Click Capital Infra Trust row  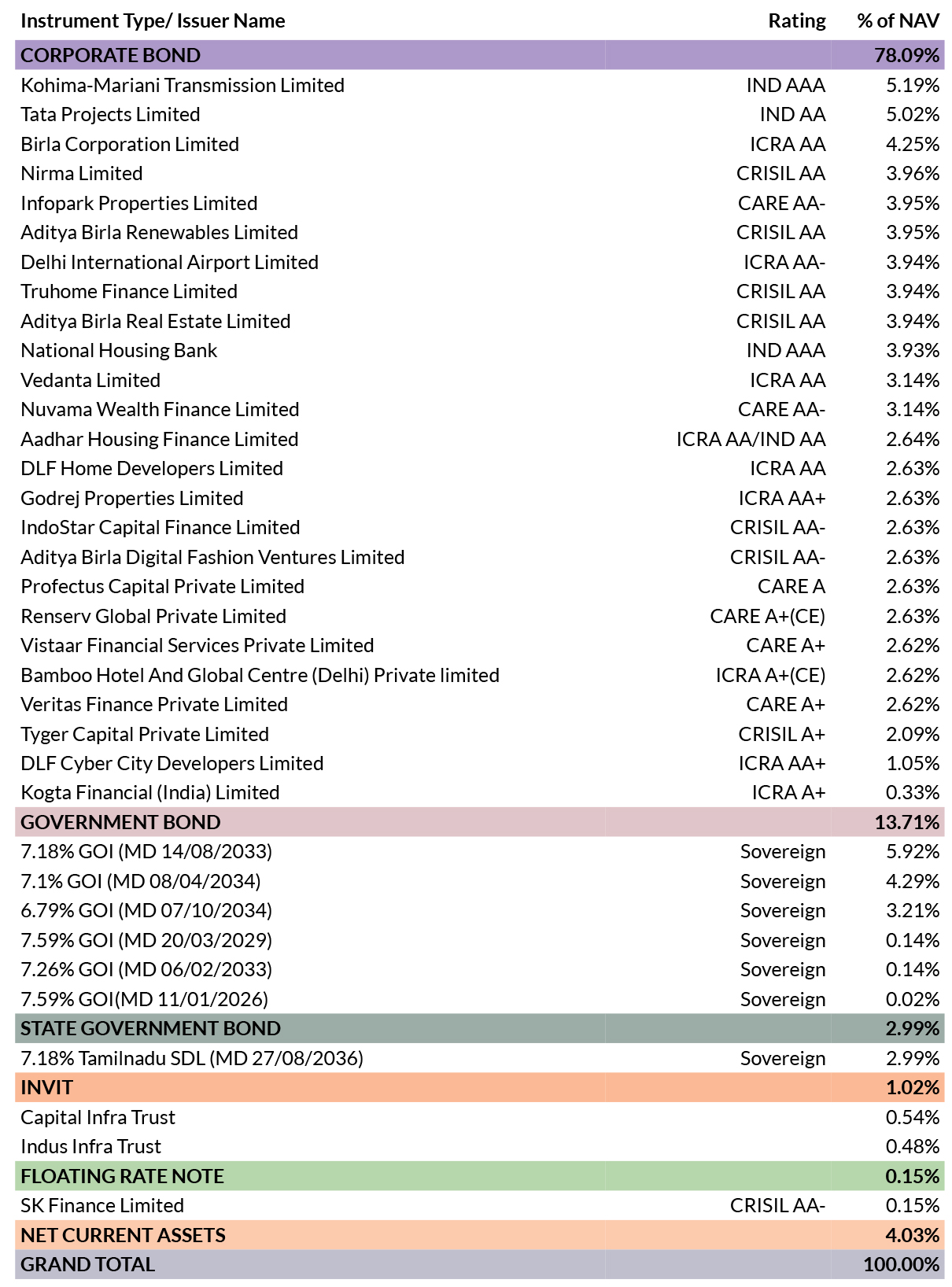tap(479, 1117)
